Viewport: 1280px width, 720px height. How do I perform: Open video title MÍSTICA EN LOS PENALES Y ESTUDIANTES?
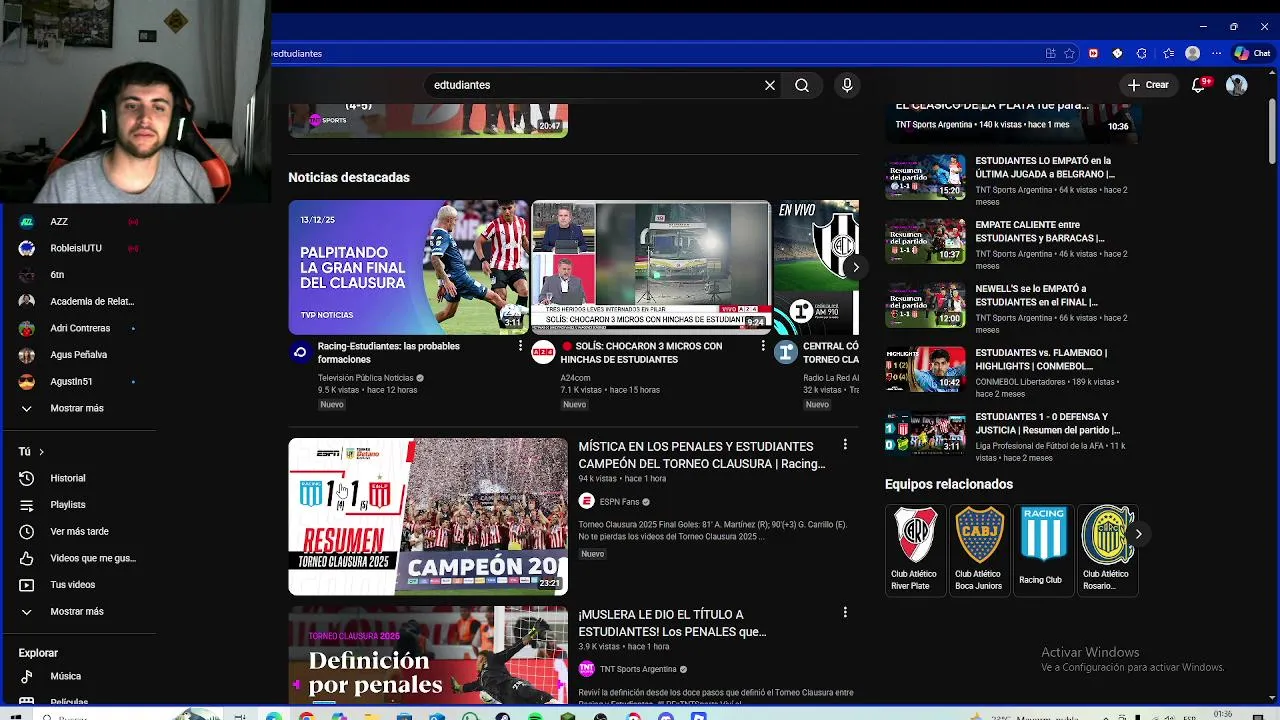[701, 455]
